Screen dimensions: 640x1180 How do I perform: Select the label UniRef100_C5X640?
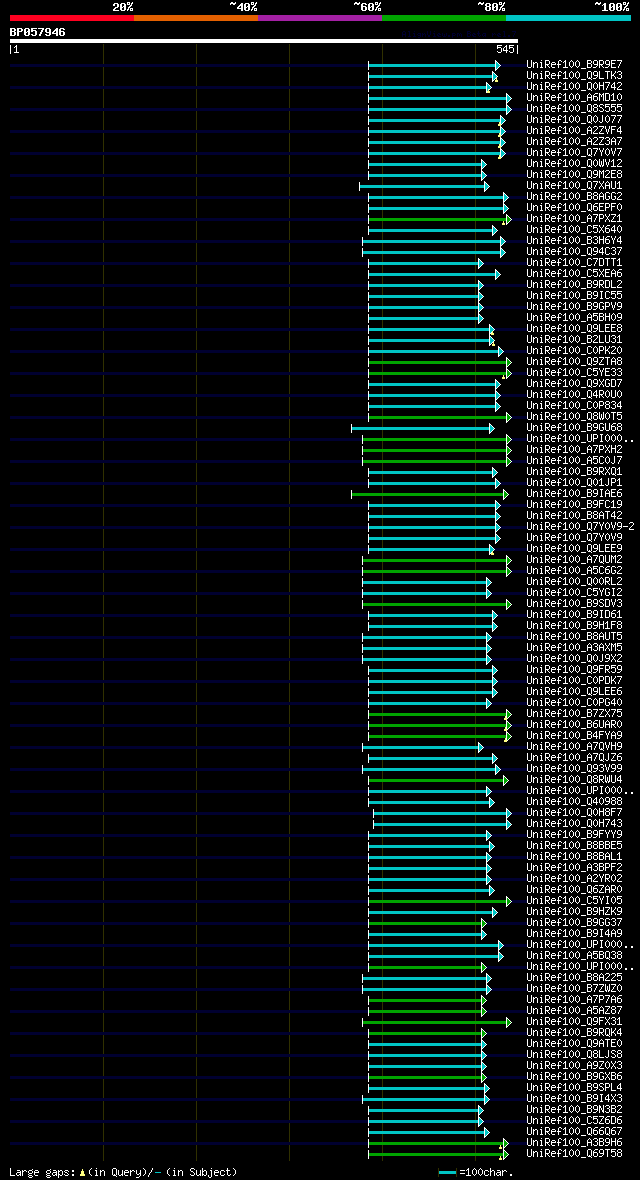pos(574,230)
